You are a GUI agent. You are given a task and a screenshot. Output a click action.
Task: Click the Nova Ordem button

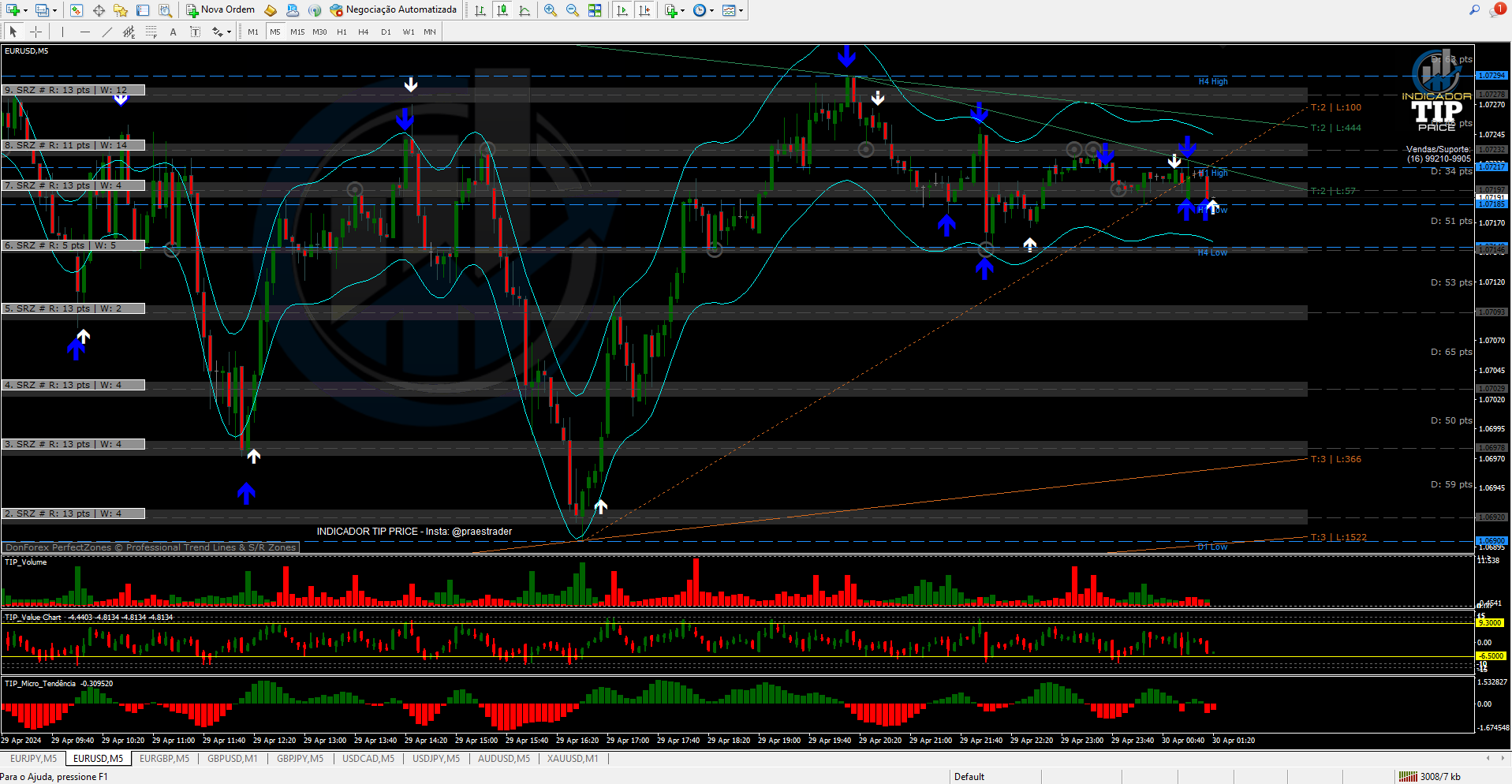[x=221, y=10]
